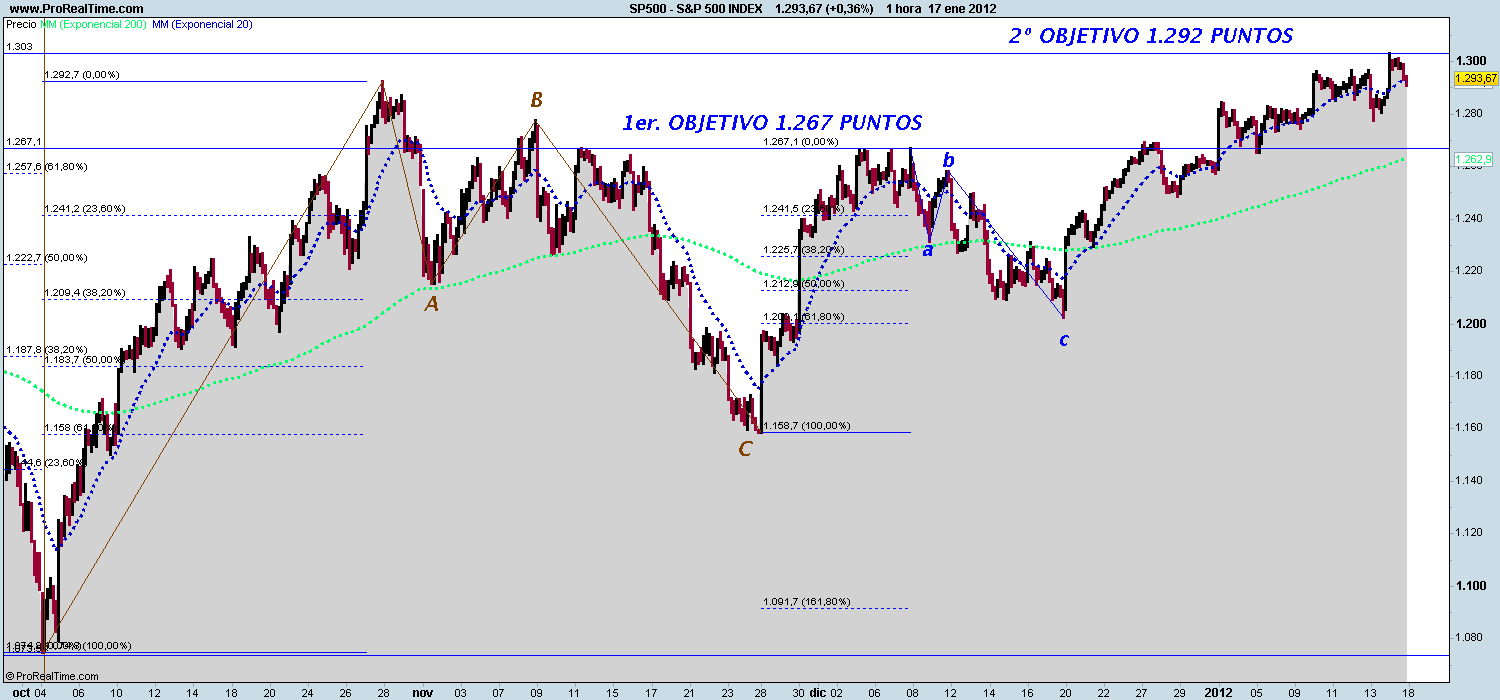Image resolution: width=1500 pixels, height=700 pixels.
Task: Click the '2012' year marker on time axis
Action: [1217, 691]
